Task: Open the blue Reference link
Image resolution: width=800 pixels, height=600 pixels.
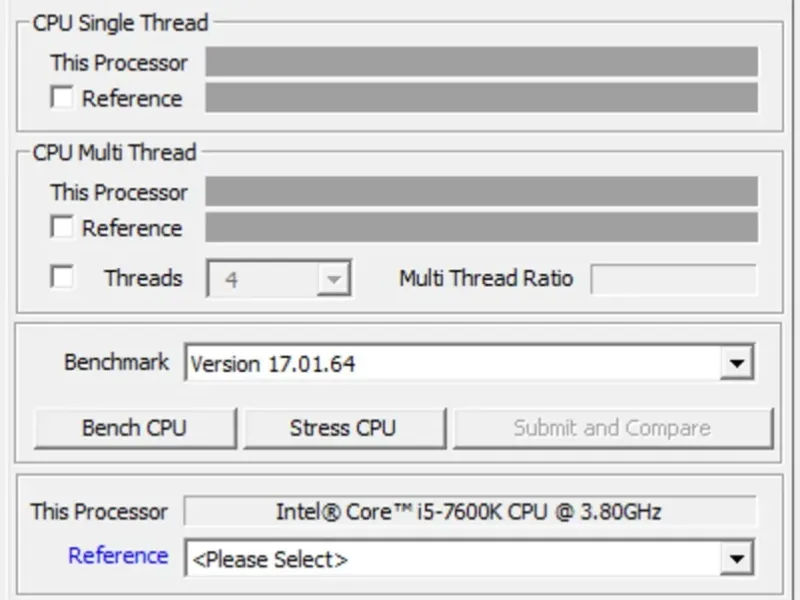Action: [118, 556]
